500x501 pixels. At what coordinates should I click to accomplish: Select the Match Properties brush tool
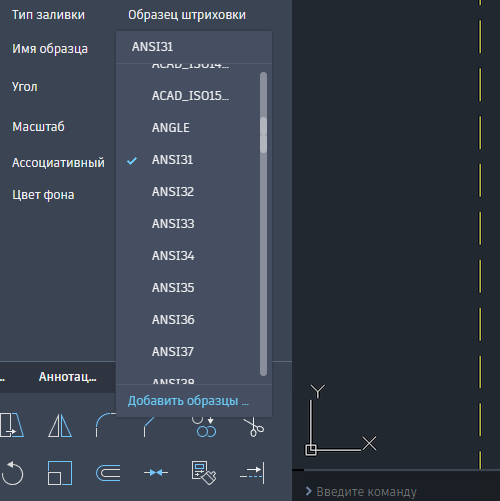[x=204, y=473]
